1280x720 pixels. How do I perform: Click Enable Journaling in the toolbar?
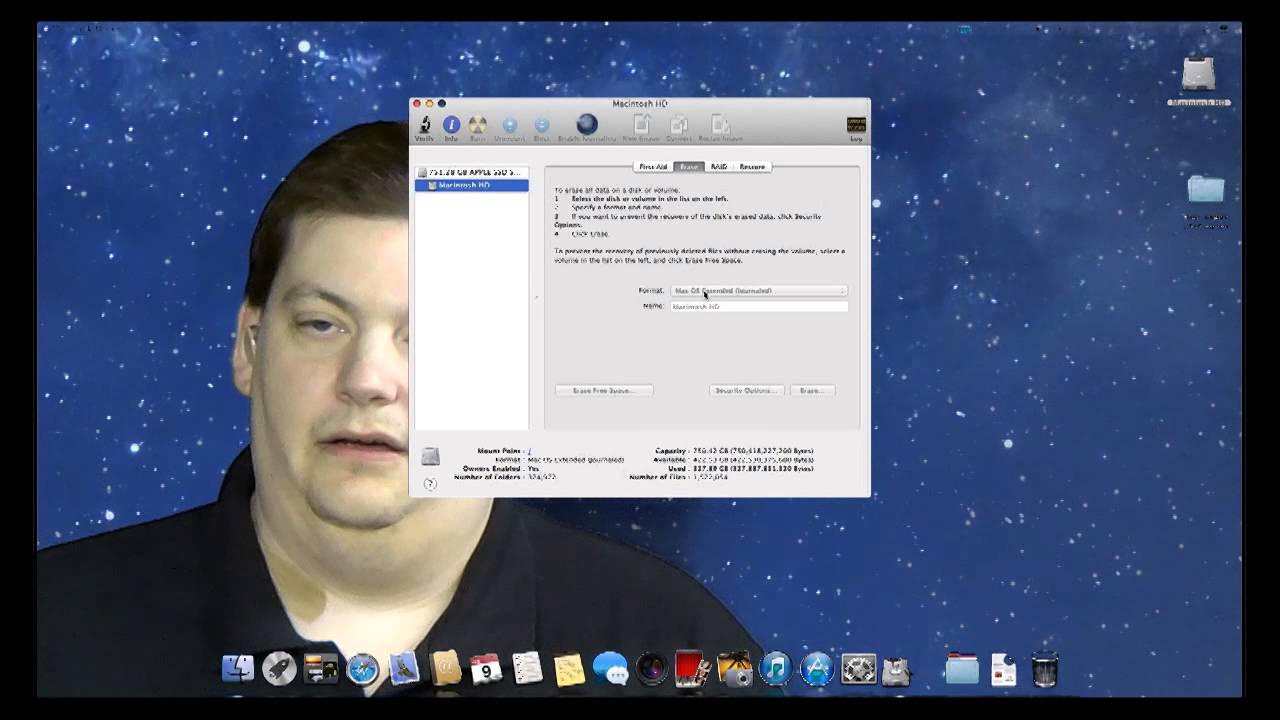[x=586, y=125]
